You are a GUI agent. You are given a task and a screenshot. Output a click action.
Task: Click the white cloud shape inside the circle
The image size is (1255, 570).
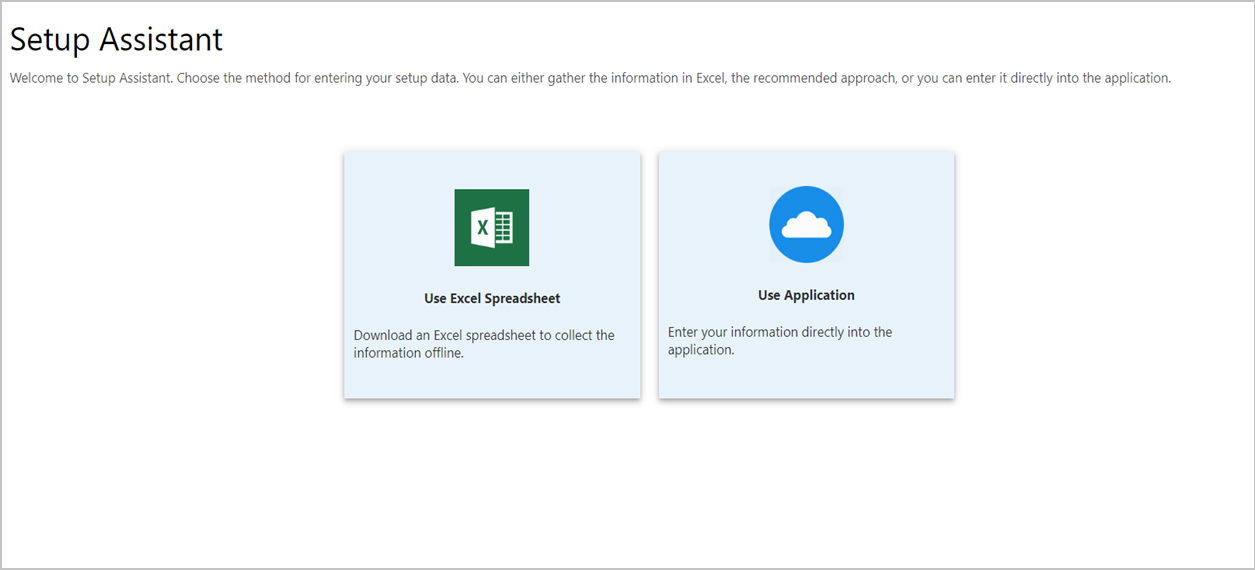click(806, 227)
